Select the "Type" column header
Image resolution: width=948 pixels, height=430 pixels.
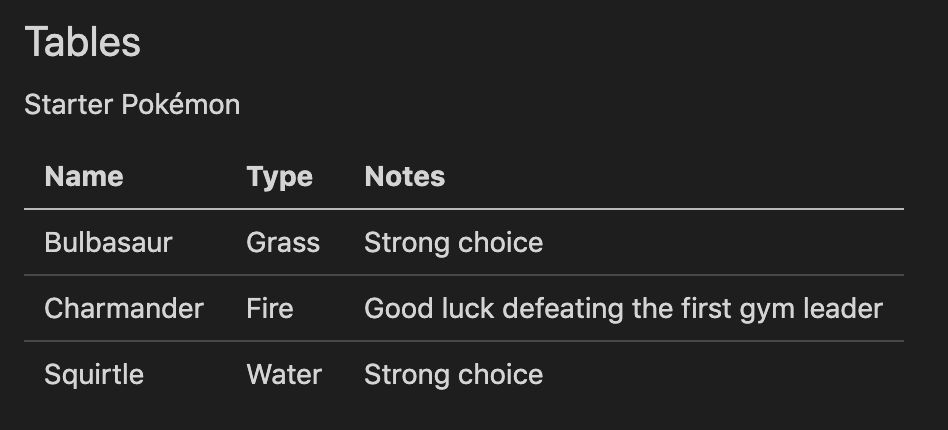[x=279, y=177]
